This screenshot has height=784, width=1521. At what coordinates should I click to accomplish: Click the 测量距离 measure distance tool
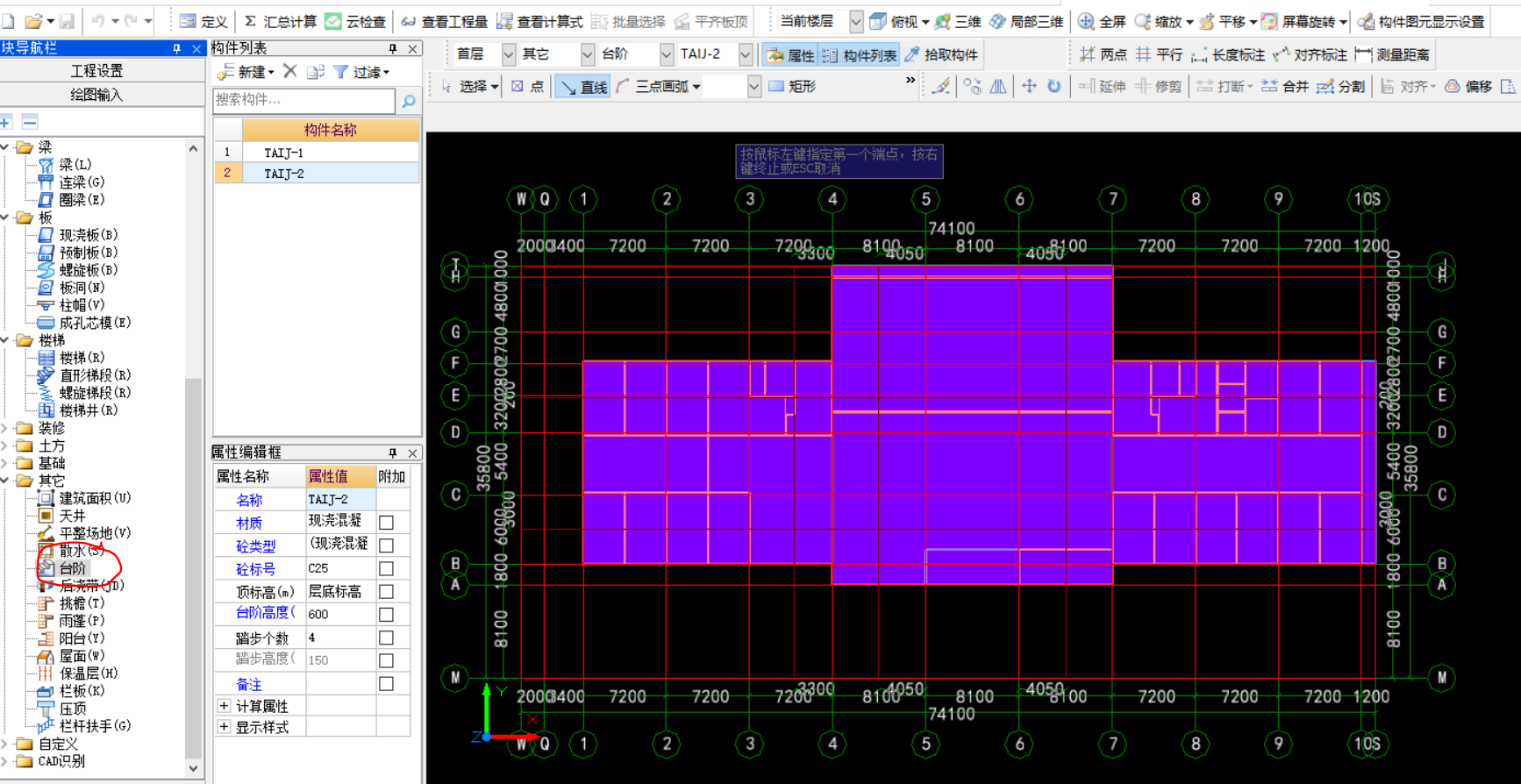(1392, 54)
